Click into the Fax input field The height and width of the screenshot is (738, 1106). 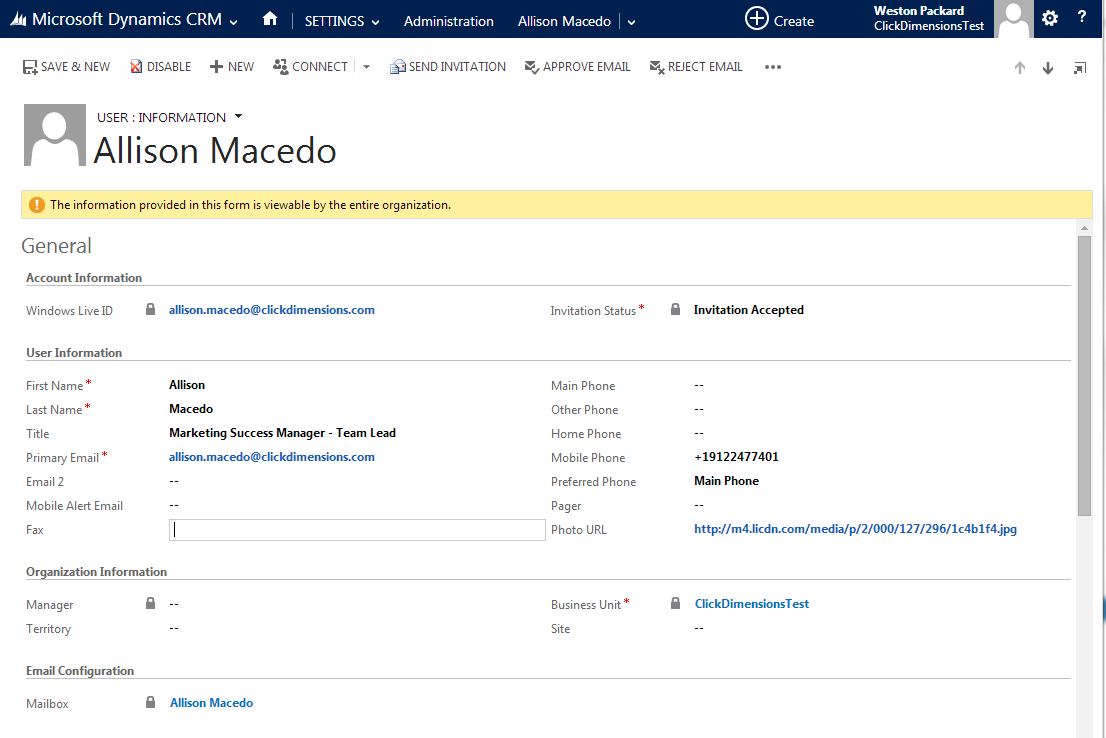pos(356,530)
